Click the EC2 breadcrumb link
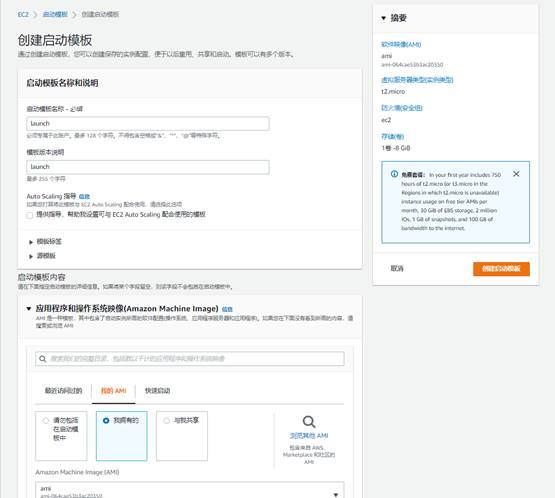This screenshot has height=498, width=555. pyautogui.click(x=23, y=15)
